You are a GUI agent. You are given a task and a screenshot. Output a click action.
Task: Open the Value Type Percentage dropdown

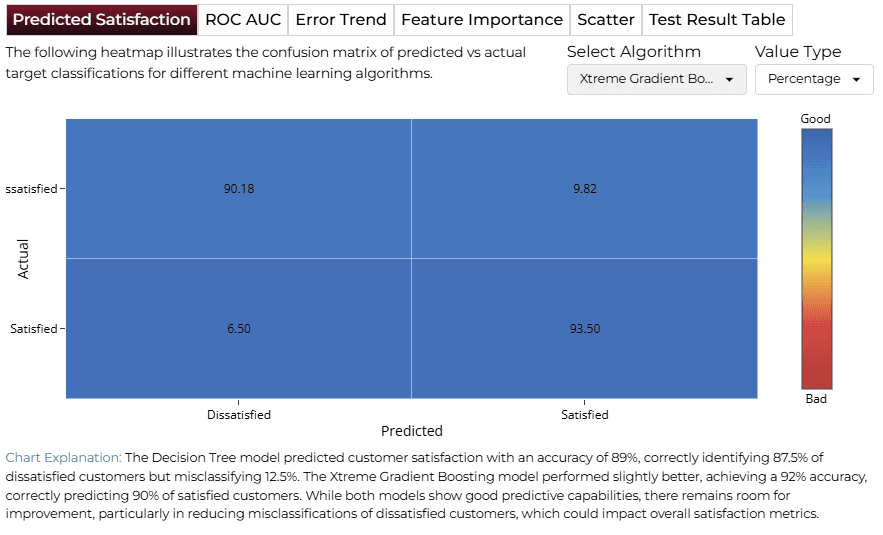pos(814,79)
